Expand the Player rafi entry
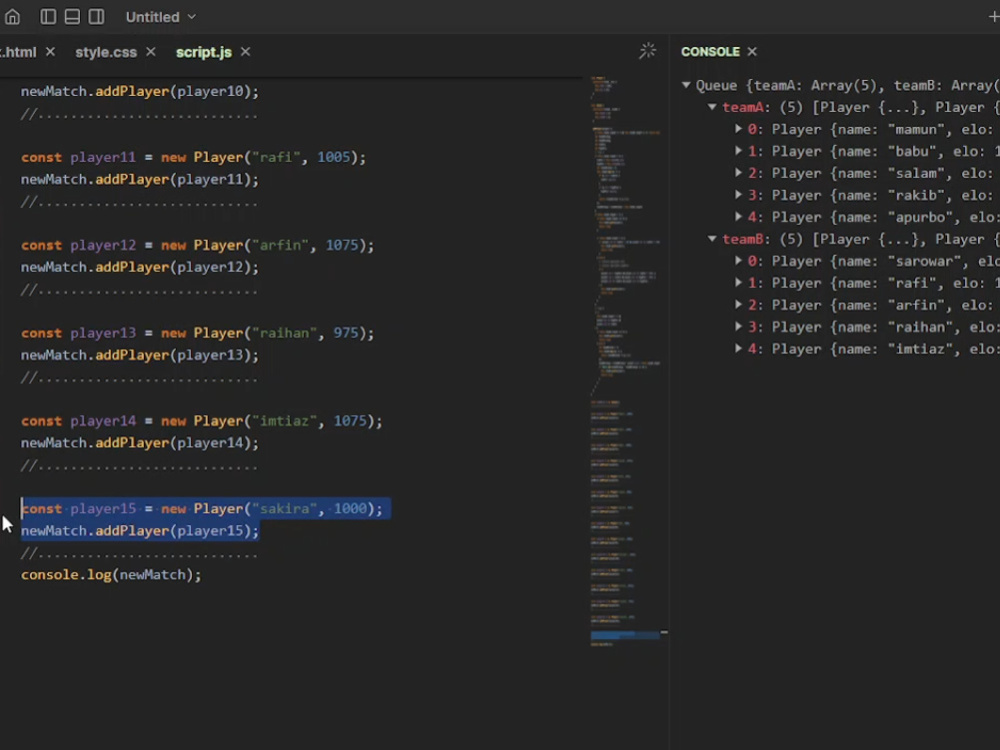This screenshot has width=1000, height=750. [738, 283]
